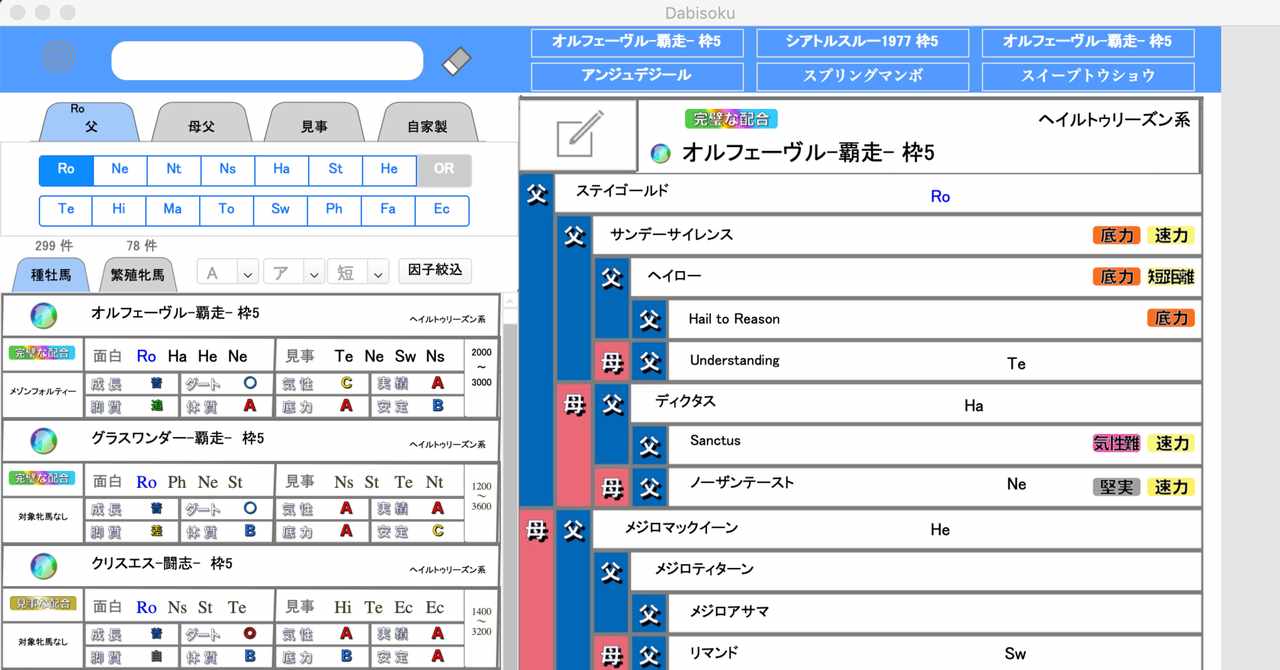This screenshot has width=1280, height=670.
Task: Click rainbow orb next to グラスワンダー entry
Action: [x=43, y=441]
